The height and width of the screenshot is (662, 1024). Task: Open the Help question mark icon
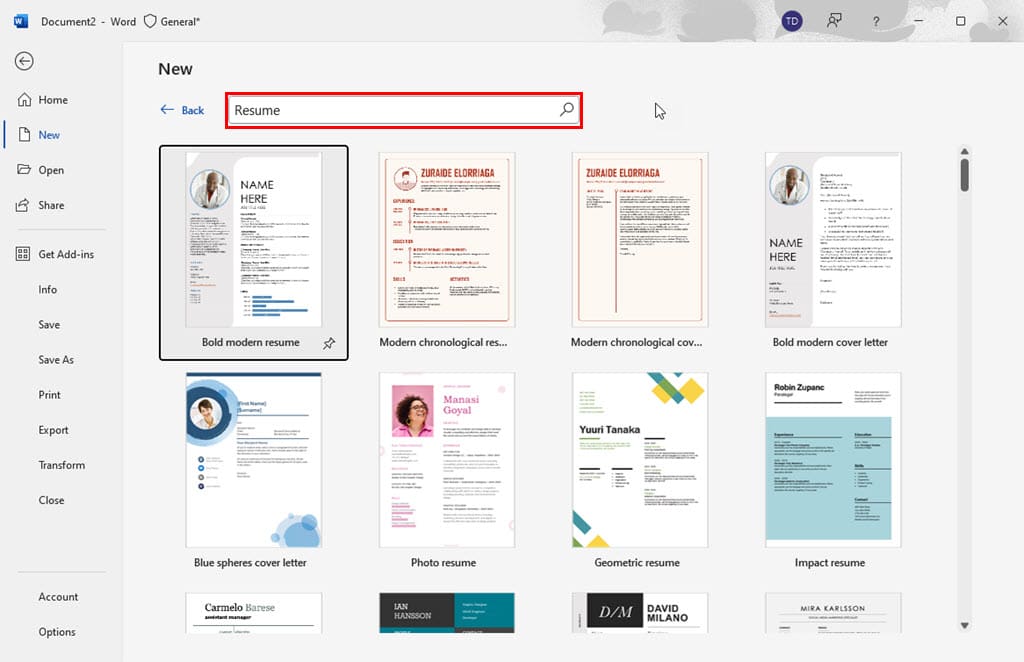pyautogui.click(x=876, y=22)
